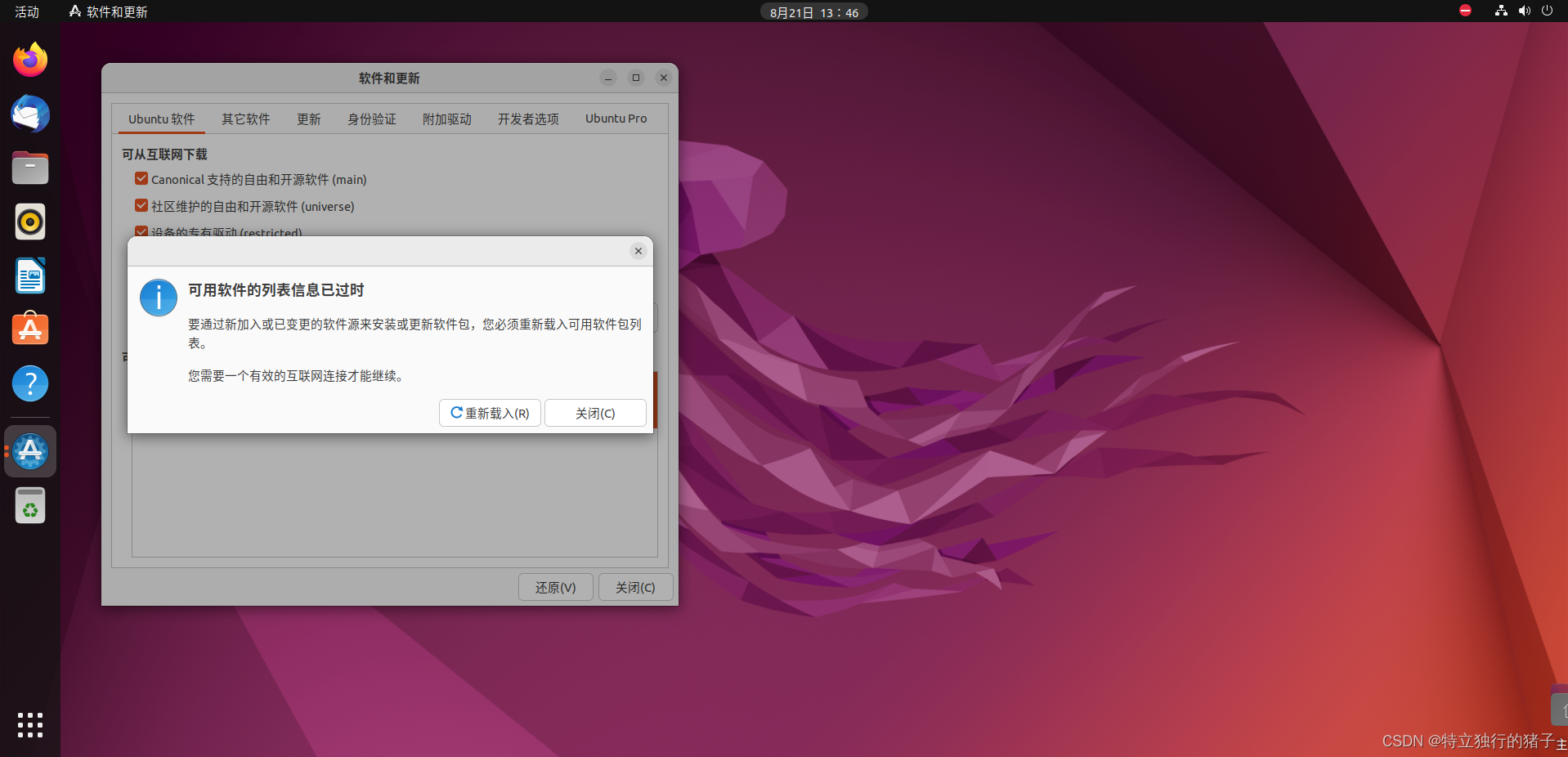Click the 还原(V) button

(556, 588)
